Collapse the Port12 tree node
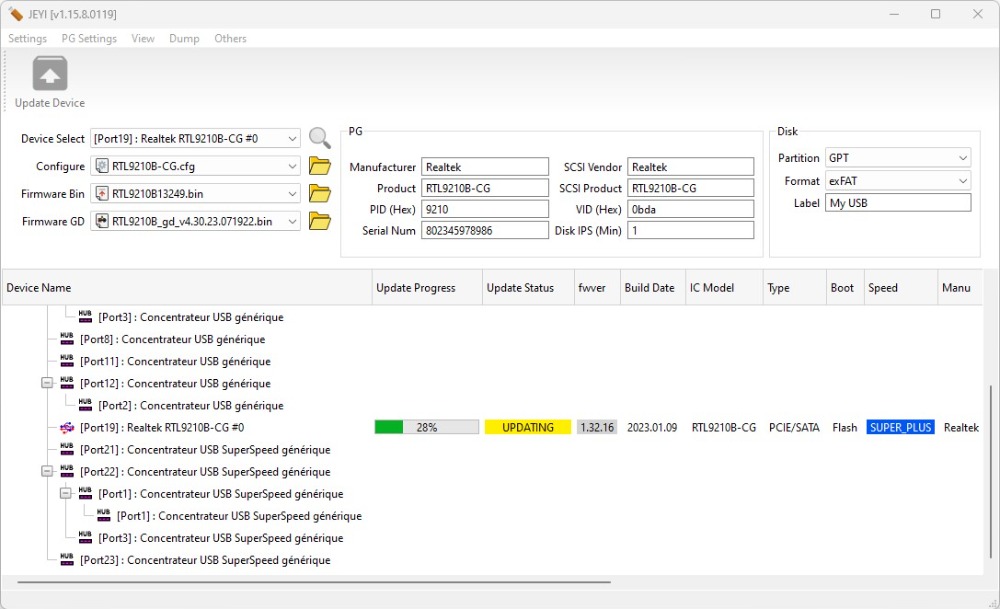Screen dimensions: 1000x609 tap(47, 384)
